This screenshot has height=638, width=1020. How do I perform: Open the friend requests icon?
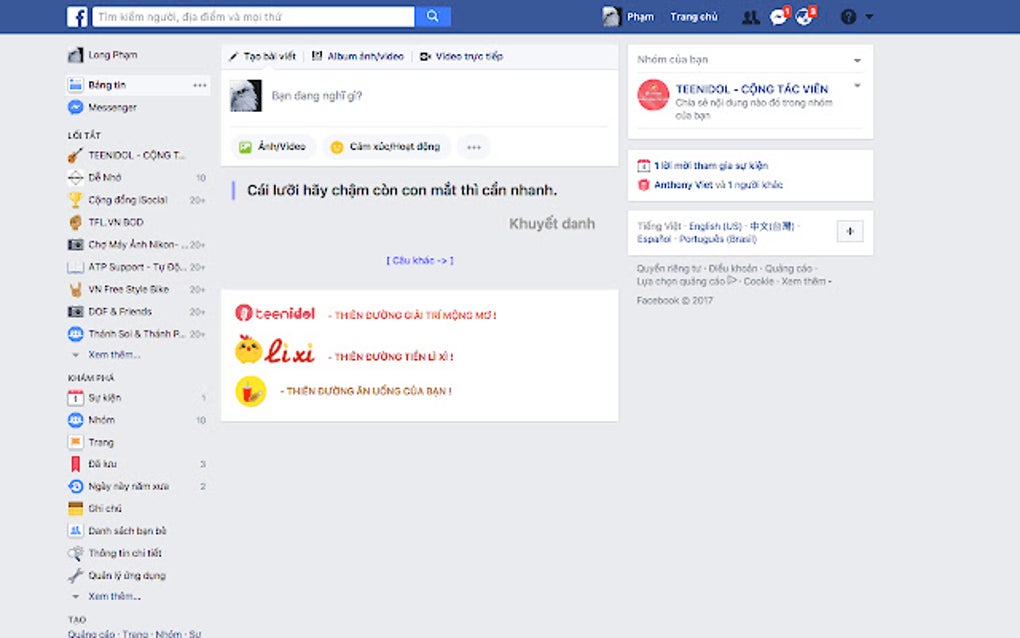coord(752,15)
